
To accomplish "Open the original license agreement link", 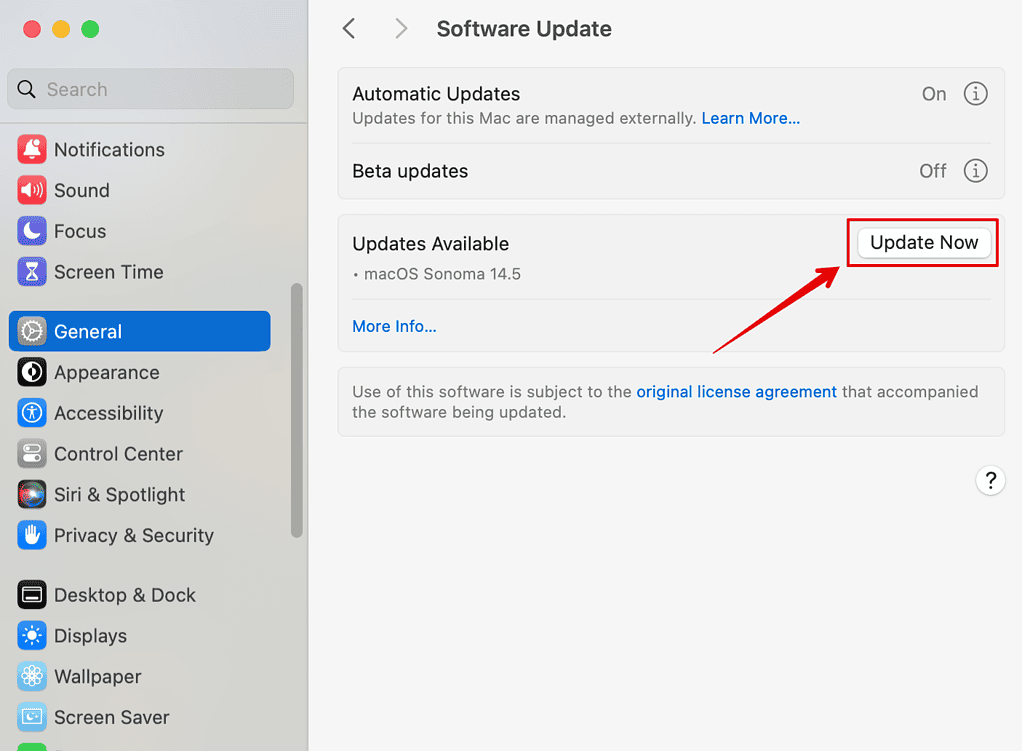I will [x=736, y=392].
